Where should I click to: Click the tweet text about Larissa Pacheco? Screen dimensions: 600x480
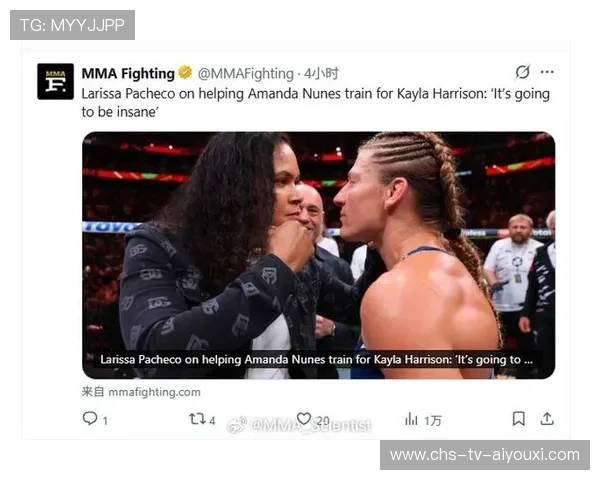click(x=315, y=103)
